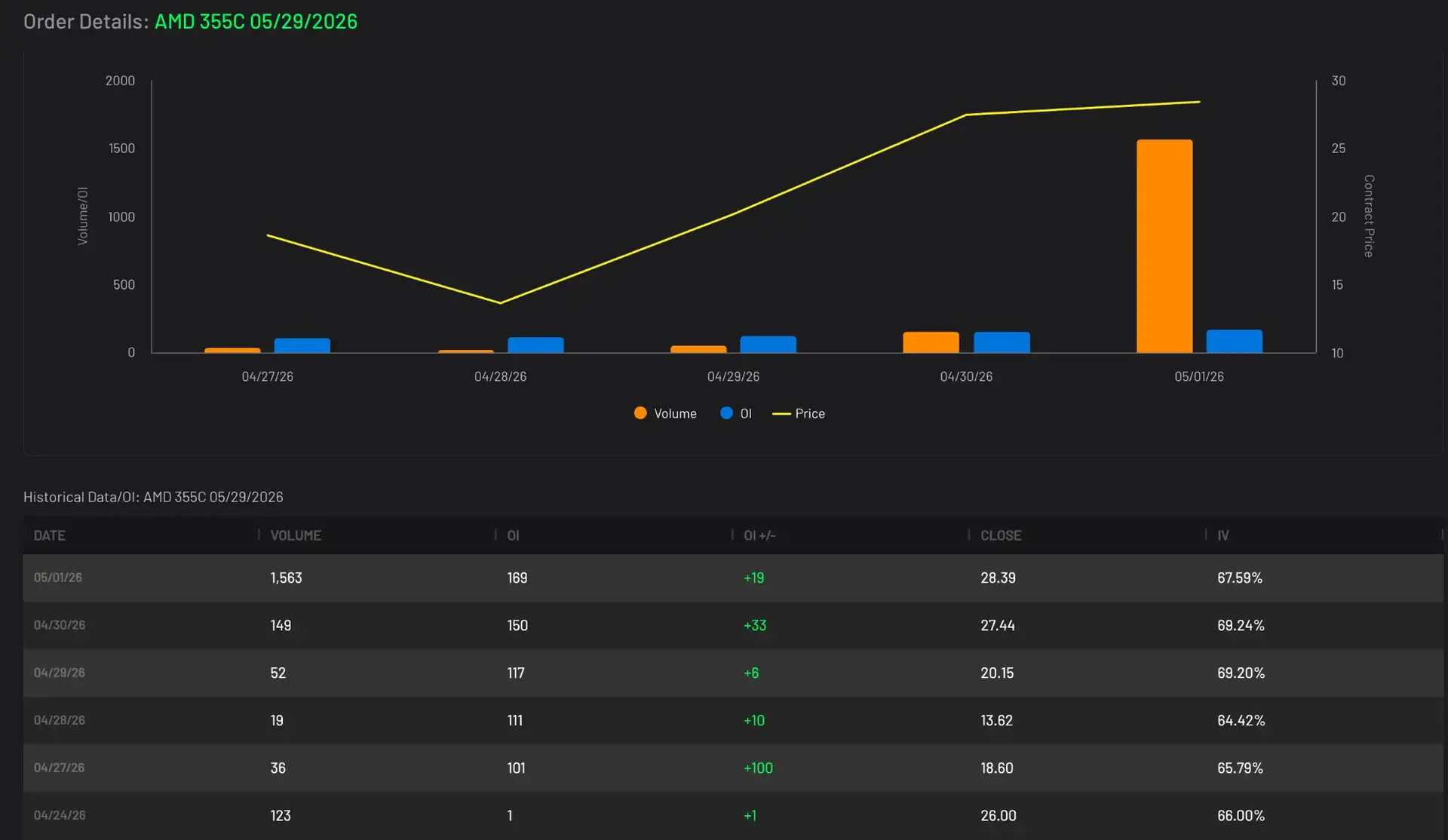The height and width of the screenshot is (840, 1448).
Task: Click IV value 65.79%
Action: tap(1240, 768)
